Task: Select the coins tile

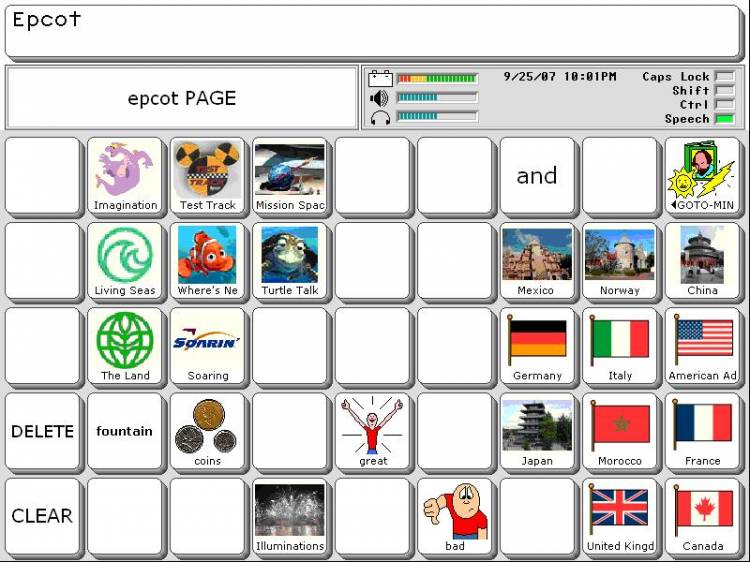Action: click(x=208, y=431)
